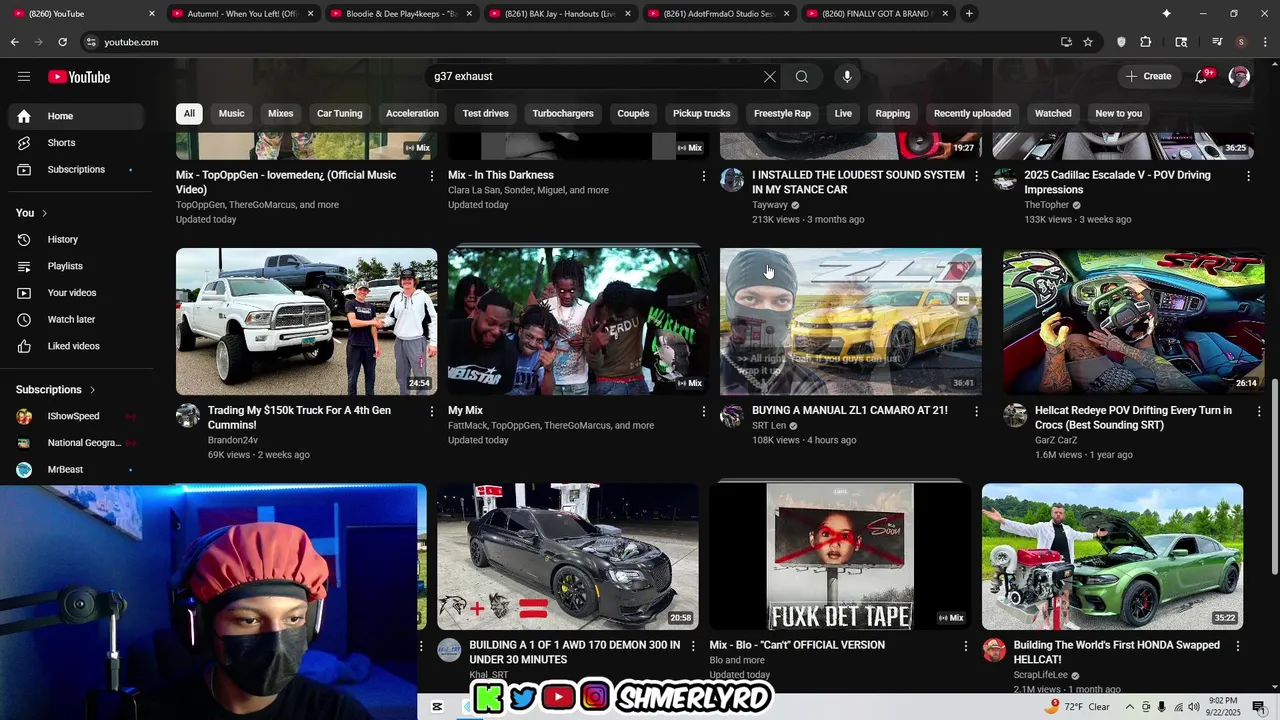Play the green HONDA Swapped Hellcat thumbnail

coord(1112,557)
